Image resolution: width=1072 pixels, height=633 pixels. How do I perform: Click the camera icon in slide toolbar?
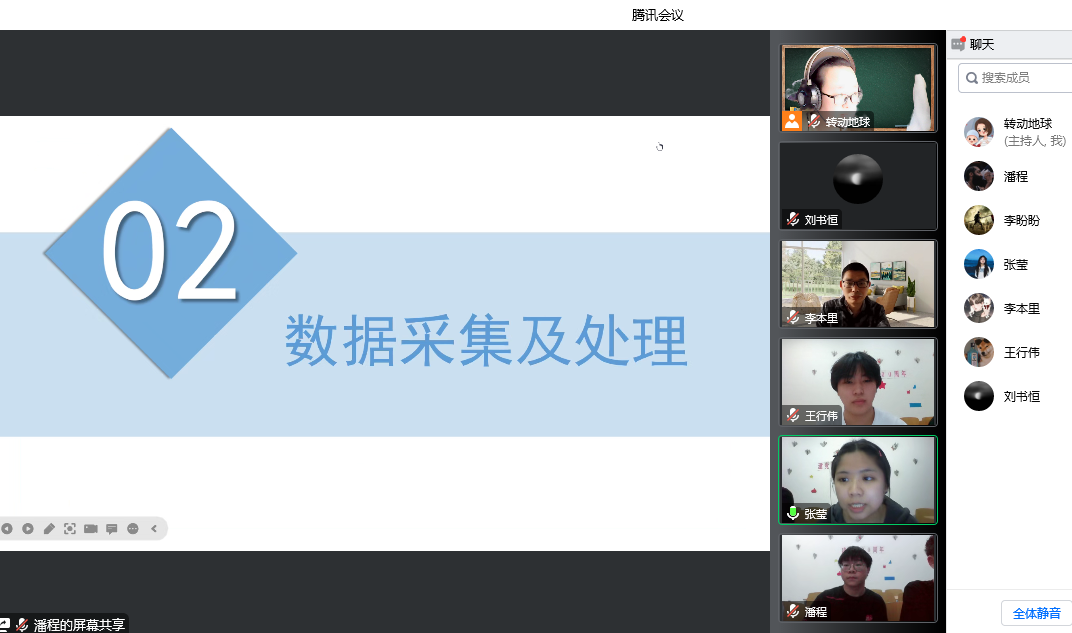tap(91, 528)
